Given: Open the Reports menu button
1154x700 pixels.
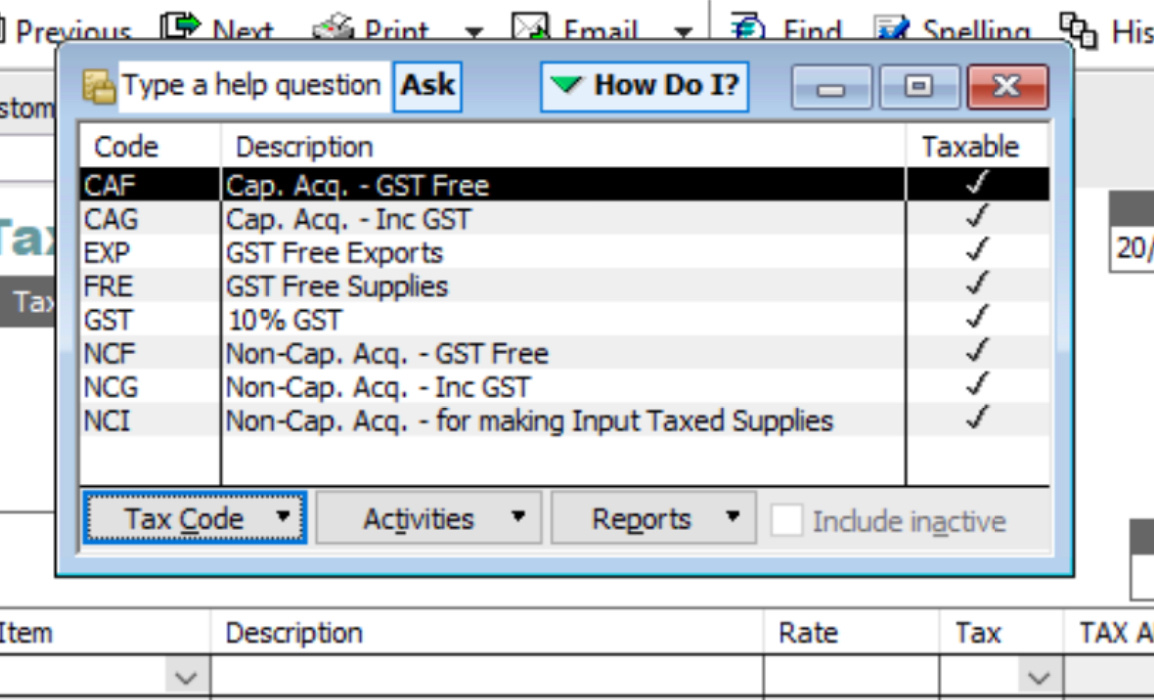Looking at the screenshot, I should click(x=654, y=518).
